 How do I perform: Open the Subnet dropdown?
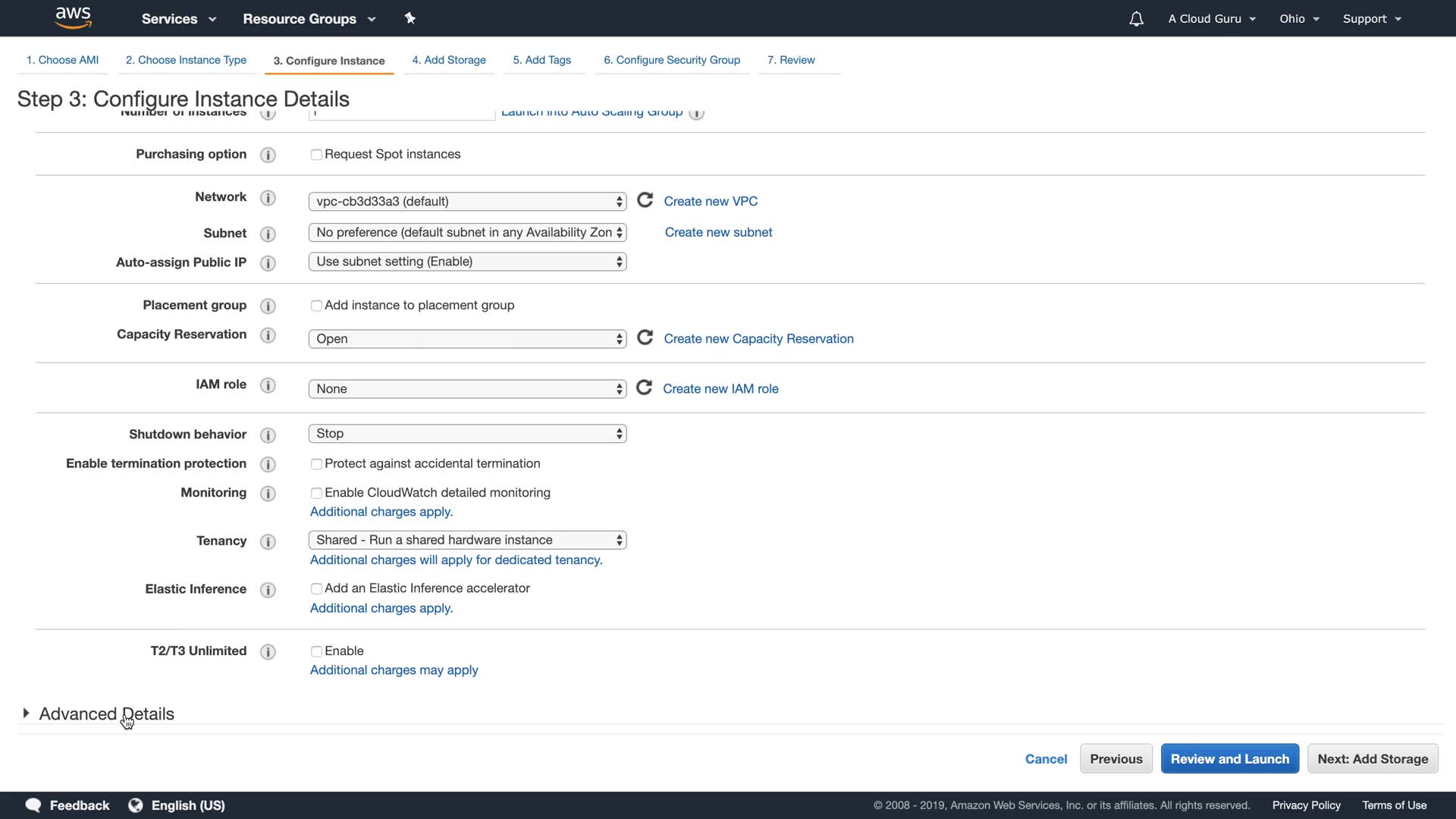(467, 232)
